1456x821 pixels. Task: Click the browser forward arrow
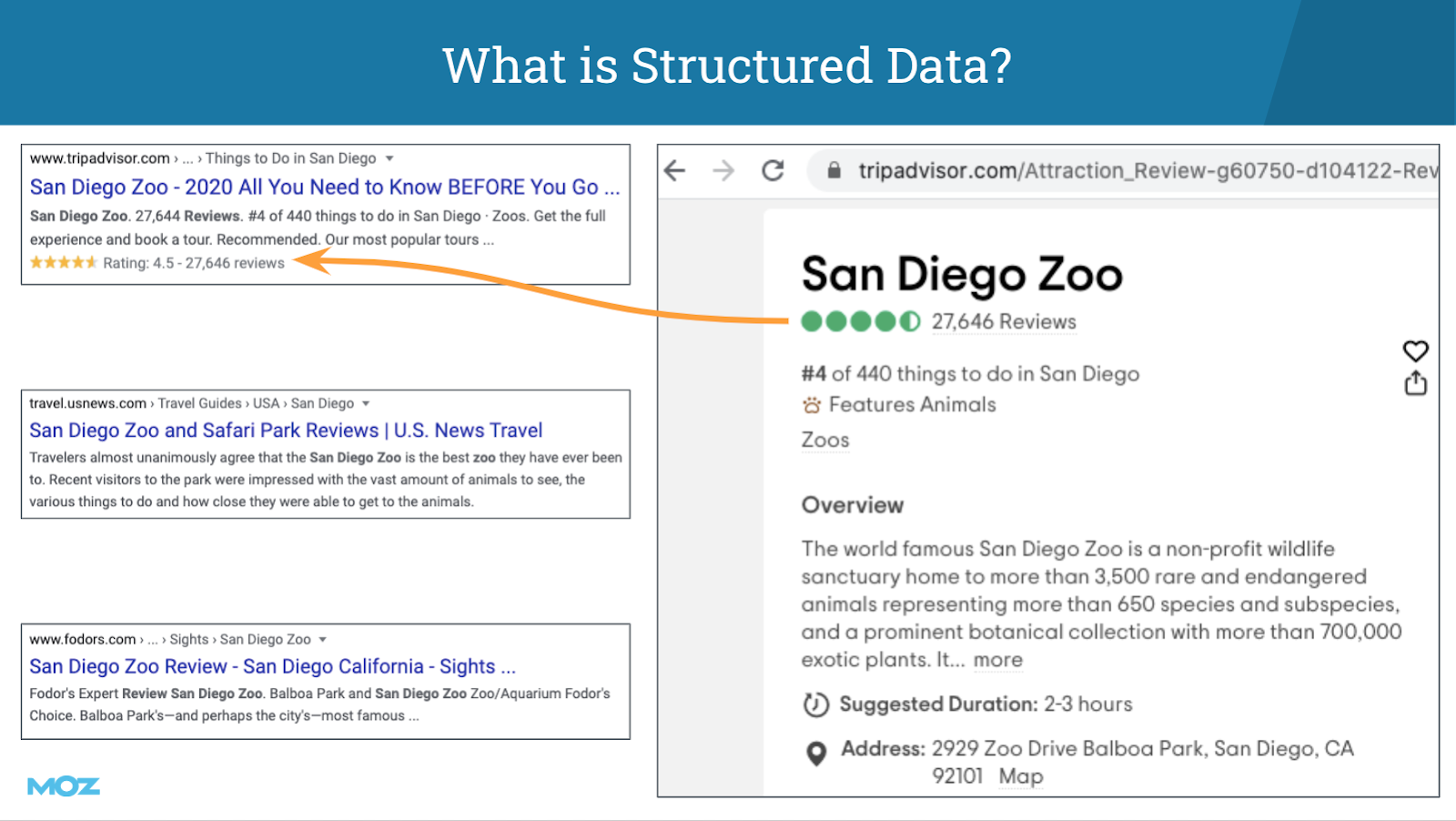tap(723, 170)
